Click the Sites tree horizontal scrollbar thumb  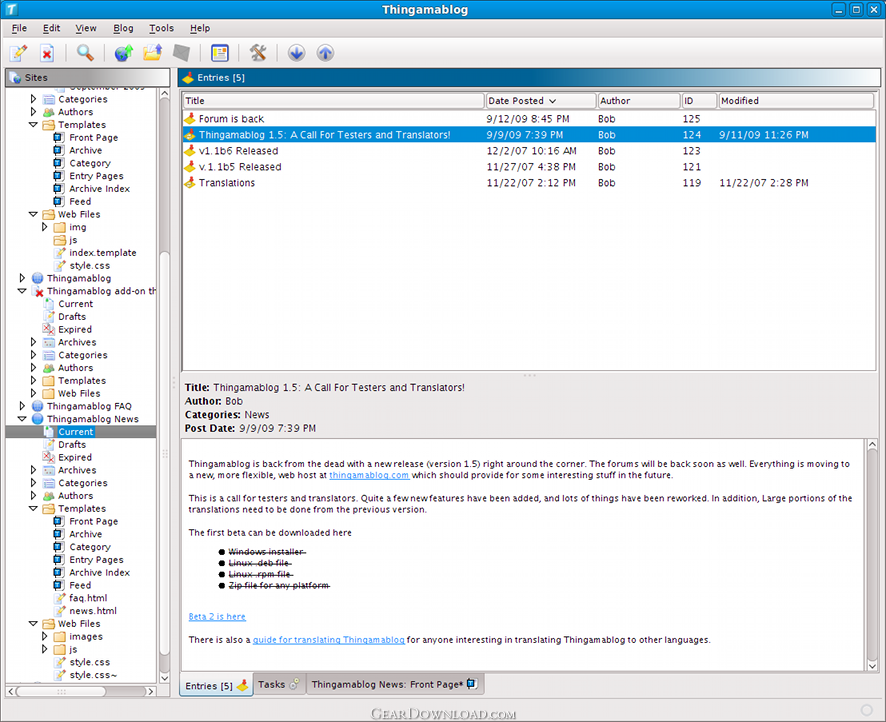(x=60, y=691)
